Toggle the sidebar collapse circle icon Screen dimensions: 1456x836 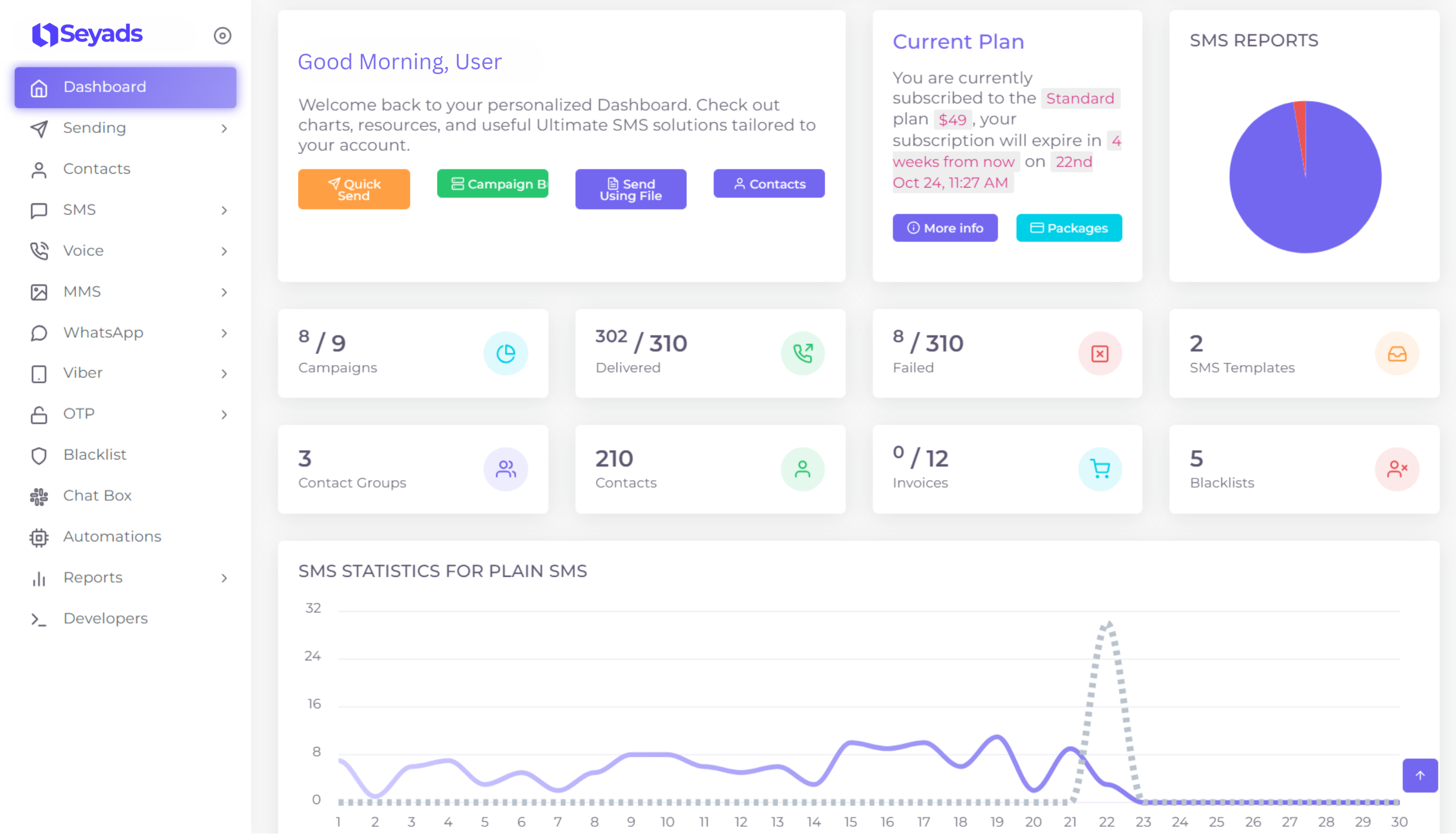222,36
